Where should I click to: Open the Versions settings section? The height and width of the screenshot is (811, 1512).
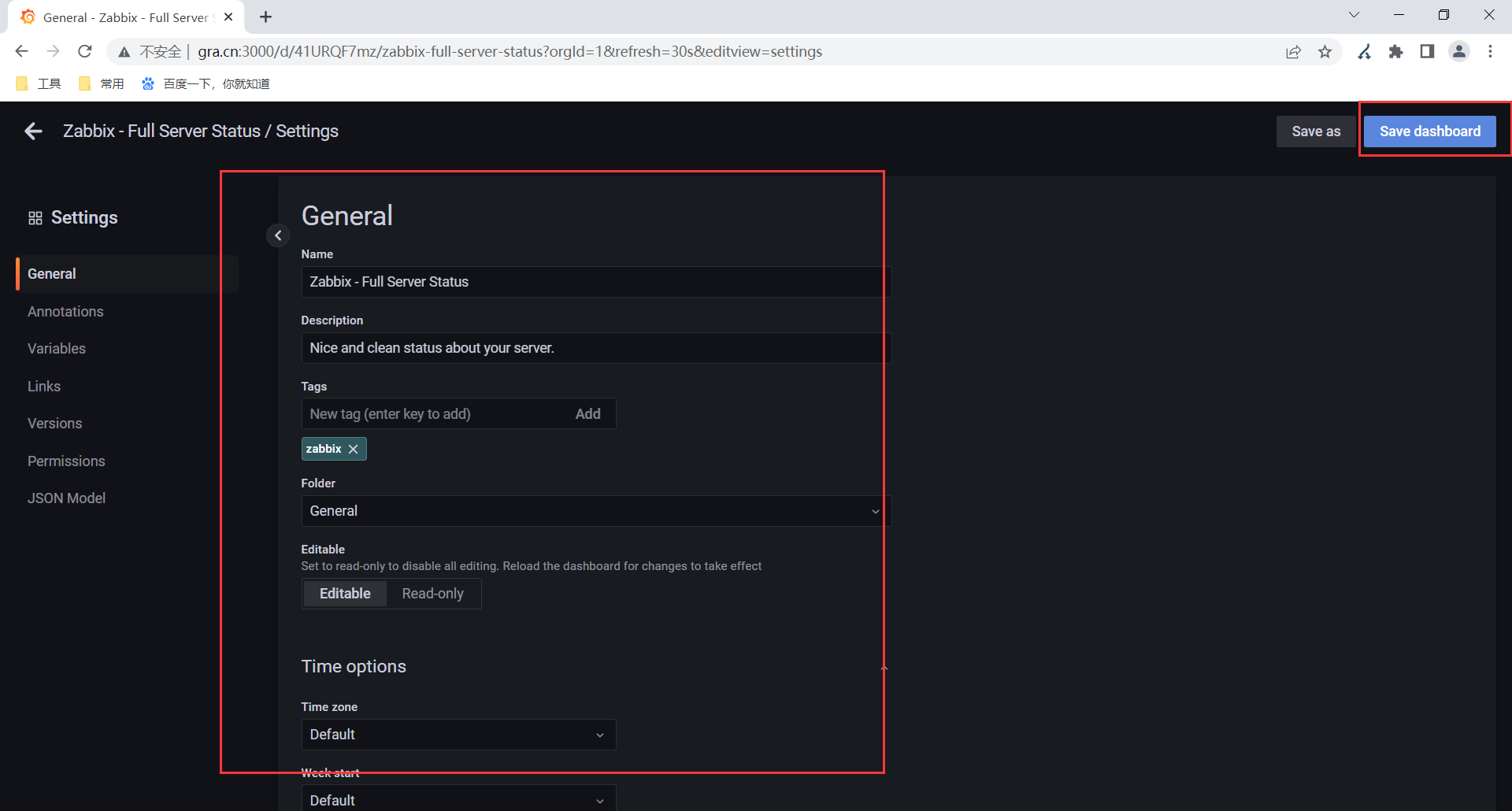(x=55, y=424)
